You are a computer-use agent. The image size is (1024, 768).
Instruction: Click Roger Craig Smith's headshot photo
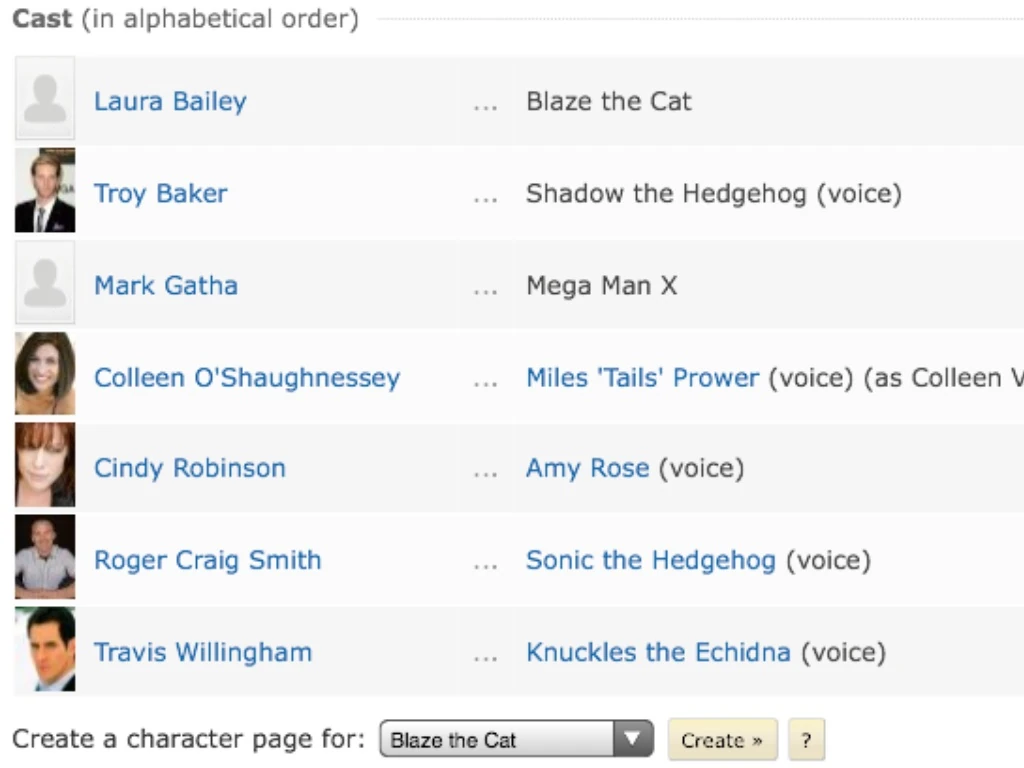pos(45,557)
